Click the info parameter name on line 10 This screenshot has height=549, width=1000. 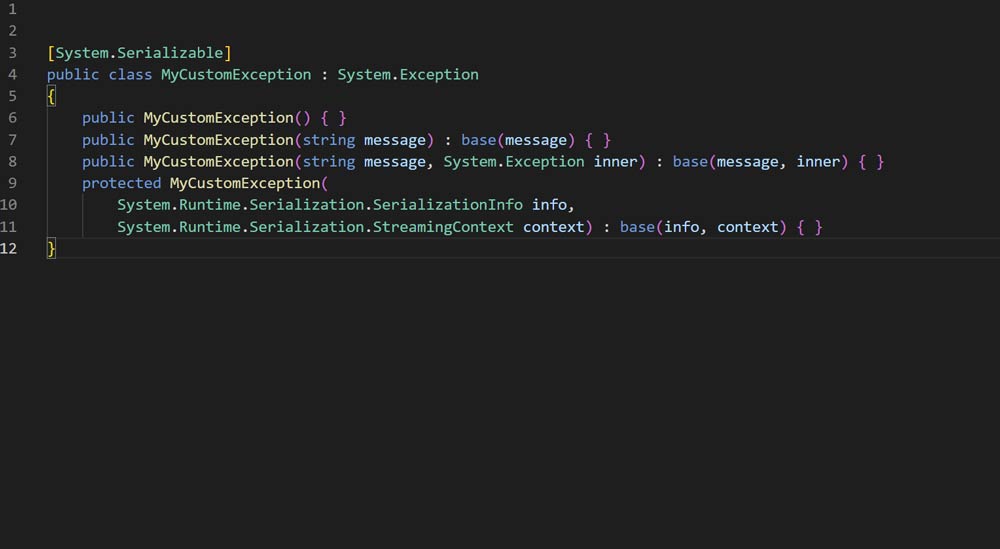(549, 205)
